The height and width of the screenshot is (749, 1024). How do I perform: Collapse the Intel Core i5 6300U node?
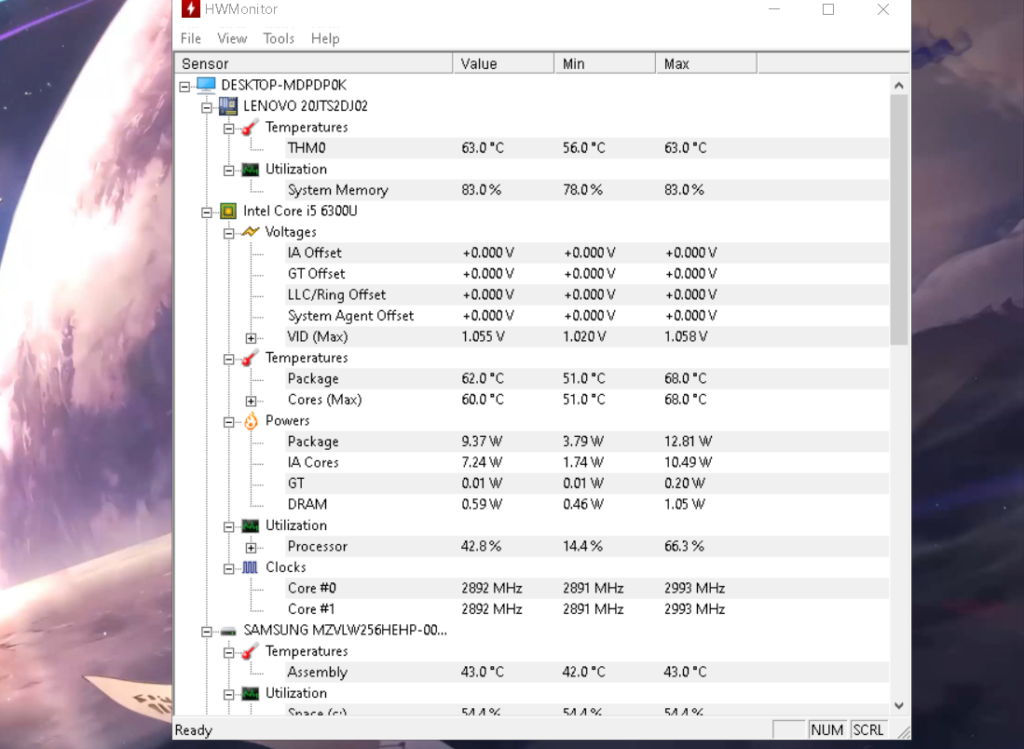click(207, 212)
